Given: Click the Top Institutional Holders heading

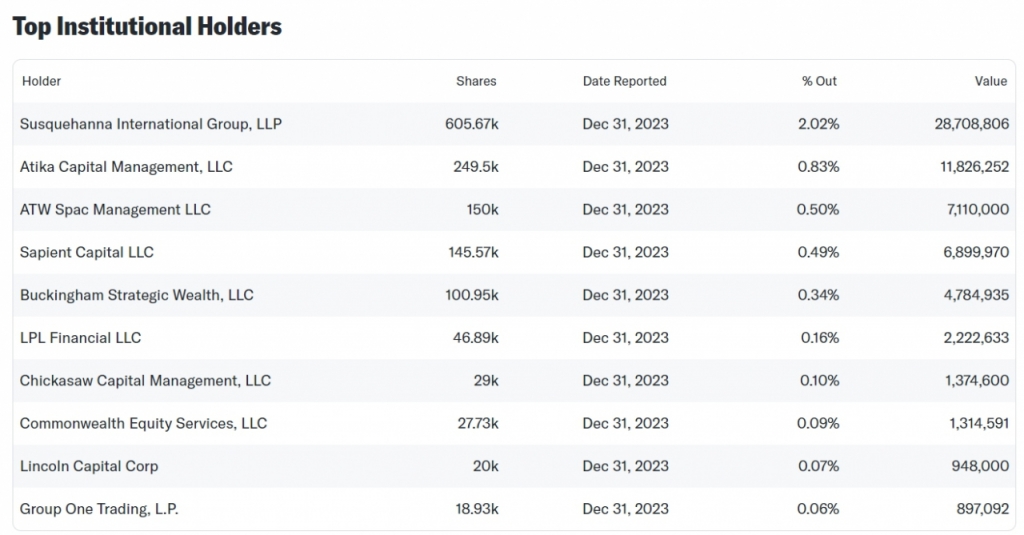Looking at the screenshot, I should 147,27.
